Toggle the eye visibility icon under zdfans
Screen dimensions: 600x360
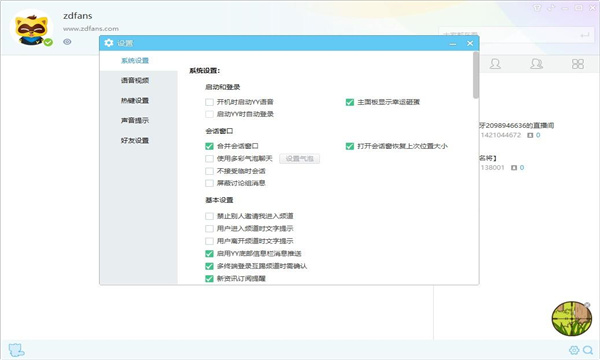(x=67, y=42)
